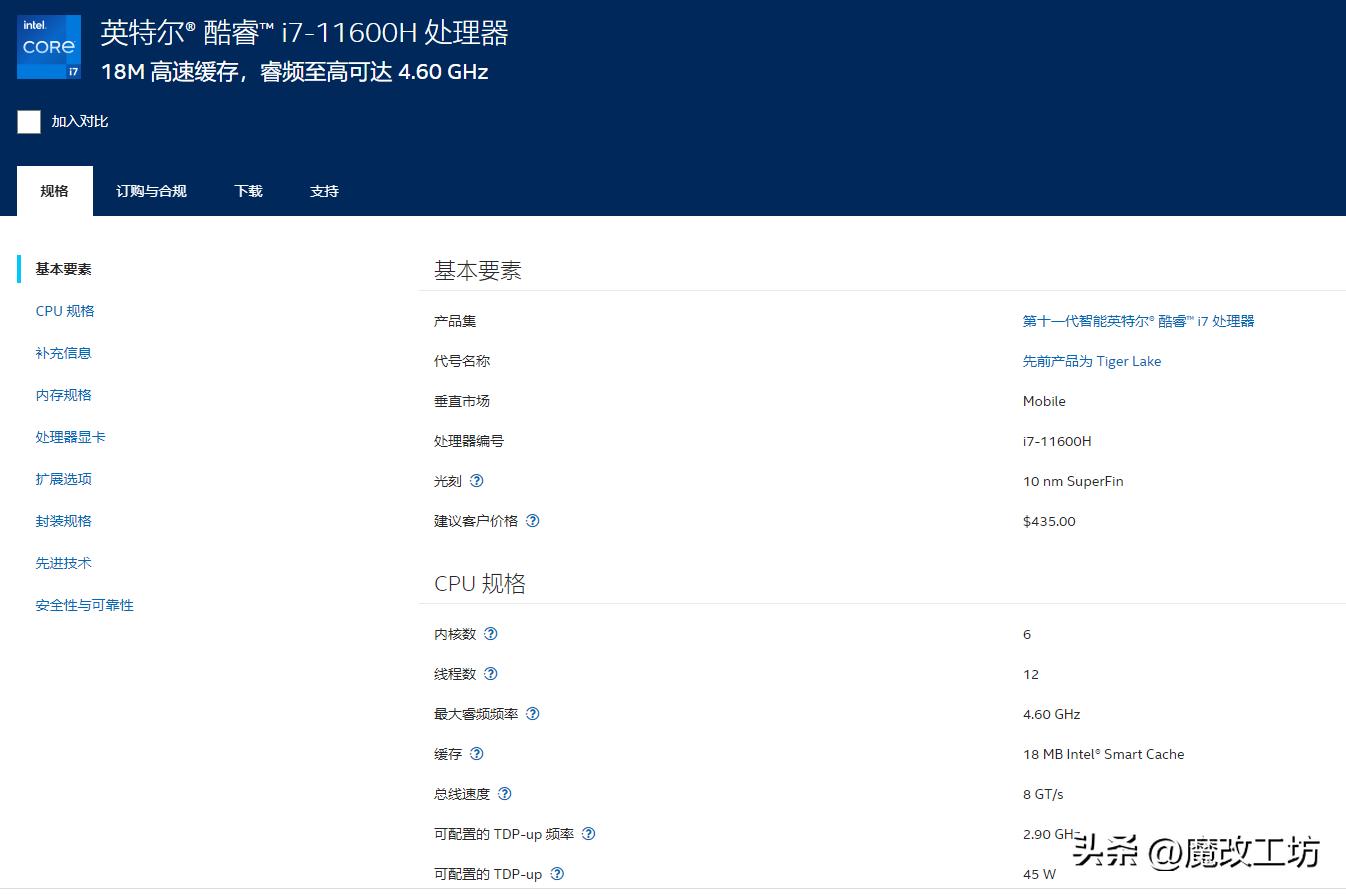Open the 总线速度 help icon
The image size is (1346, 894).
(x=504, y=793)
